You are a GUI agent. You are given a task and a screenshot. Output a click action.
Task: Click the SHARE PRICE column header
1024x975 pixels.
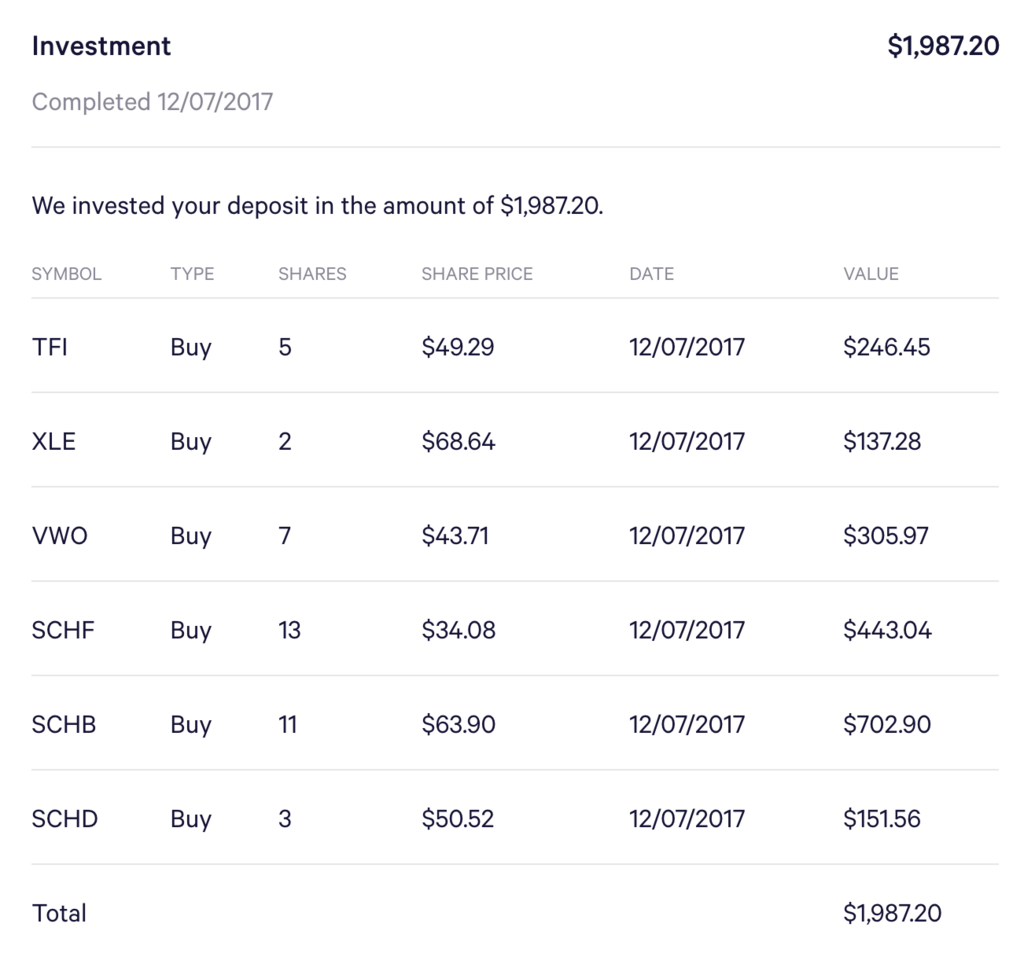477,274
